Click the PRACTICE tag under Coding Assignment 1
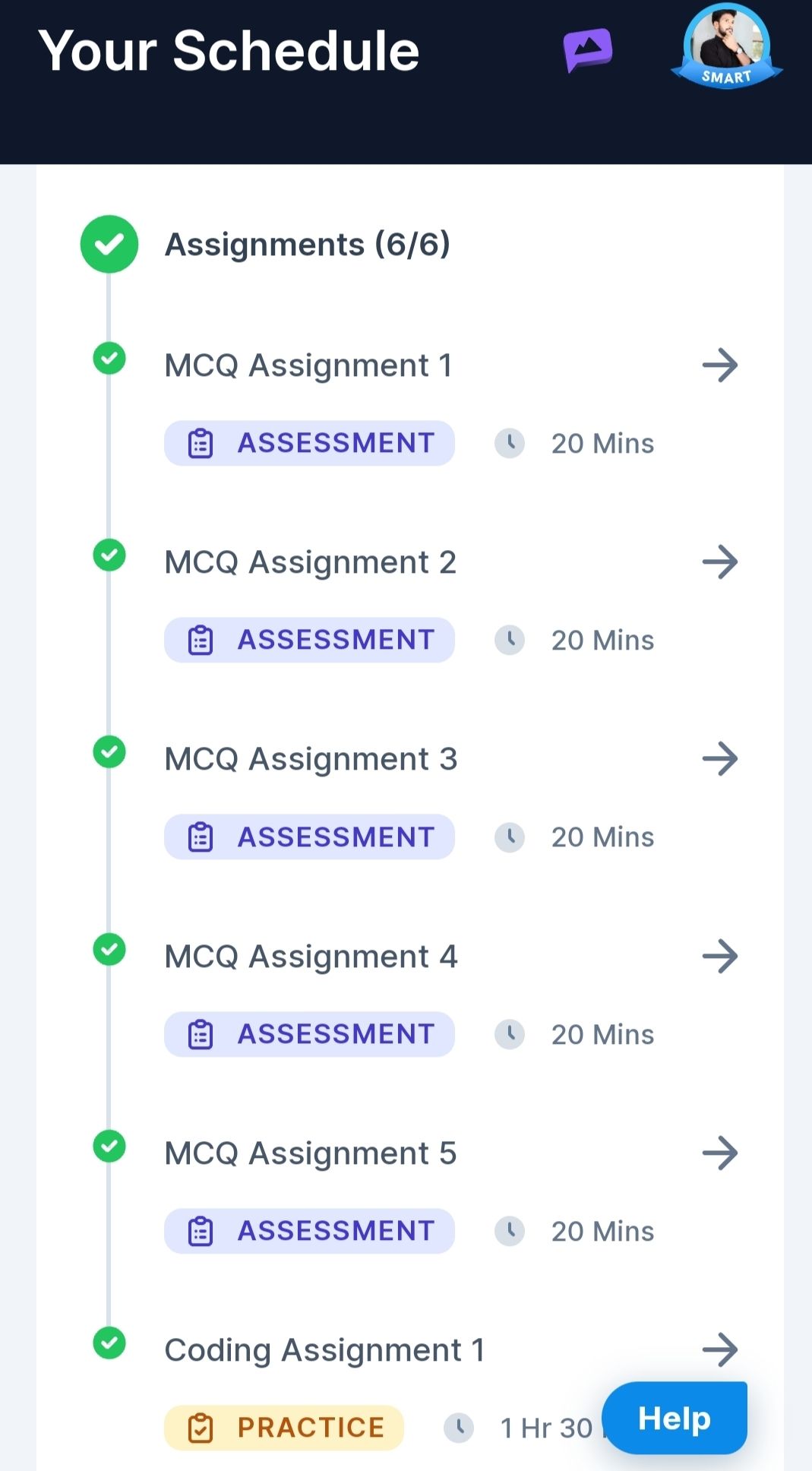 [284, 1428]
